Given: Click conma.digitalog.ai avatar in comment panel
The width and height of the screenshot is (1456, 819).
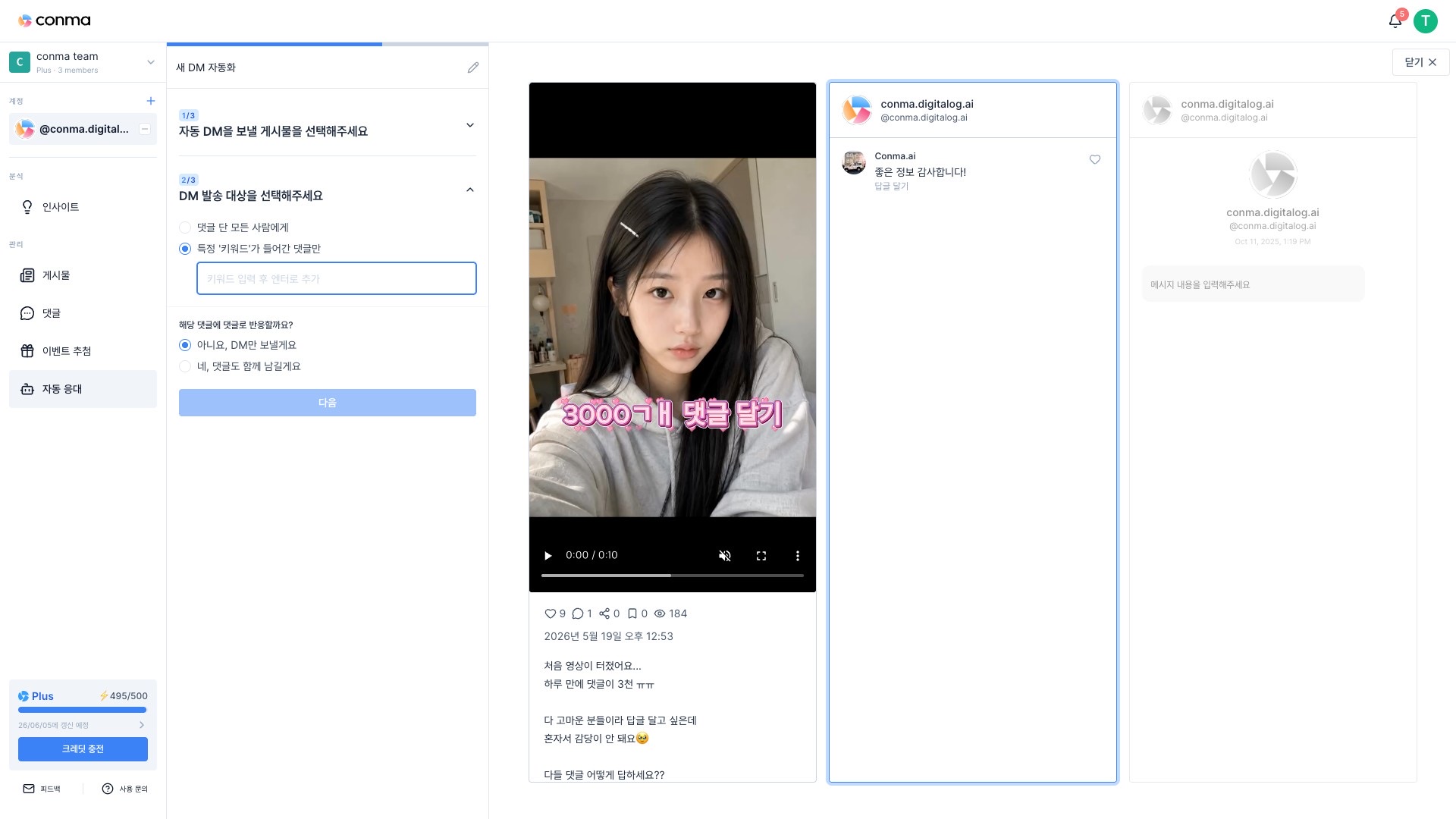Looking at the screenshot, I should [857, 110].
